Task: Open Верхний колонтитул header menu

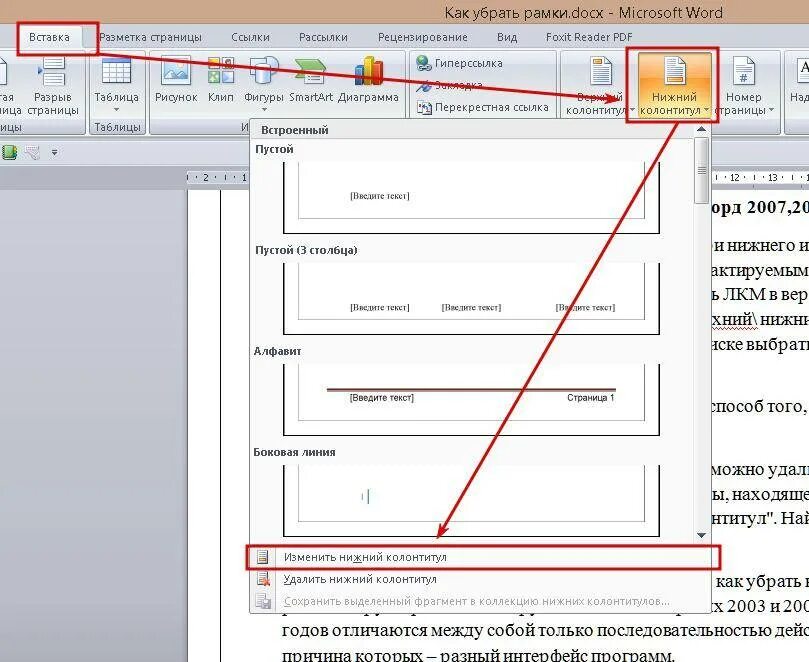Action: (598, 87)
